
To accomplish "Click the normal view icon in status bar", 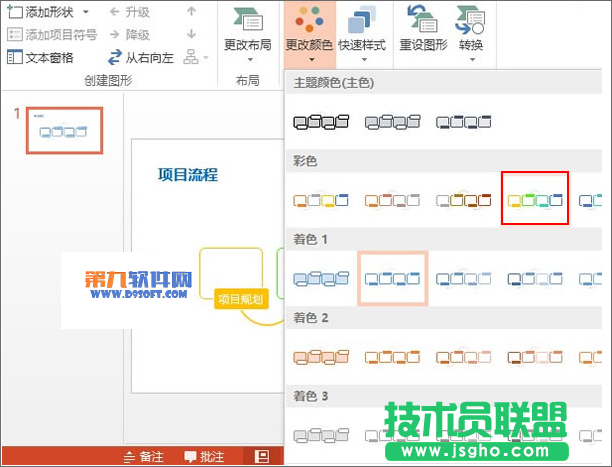I will [262, 456].
